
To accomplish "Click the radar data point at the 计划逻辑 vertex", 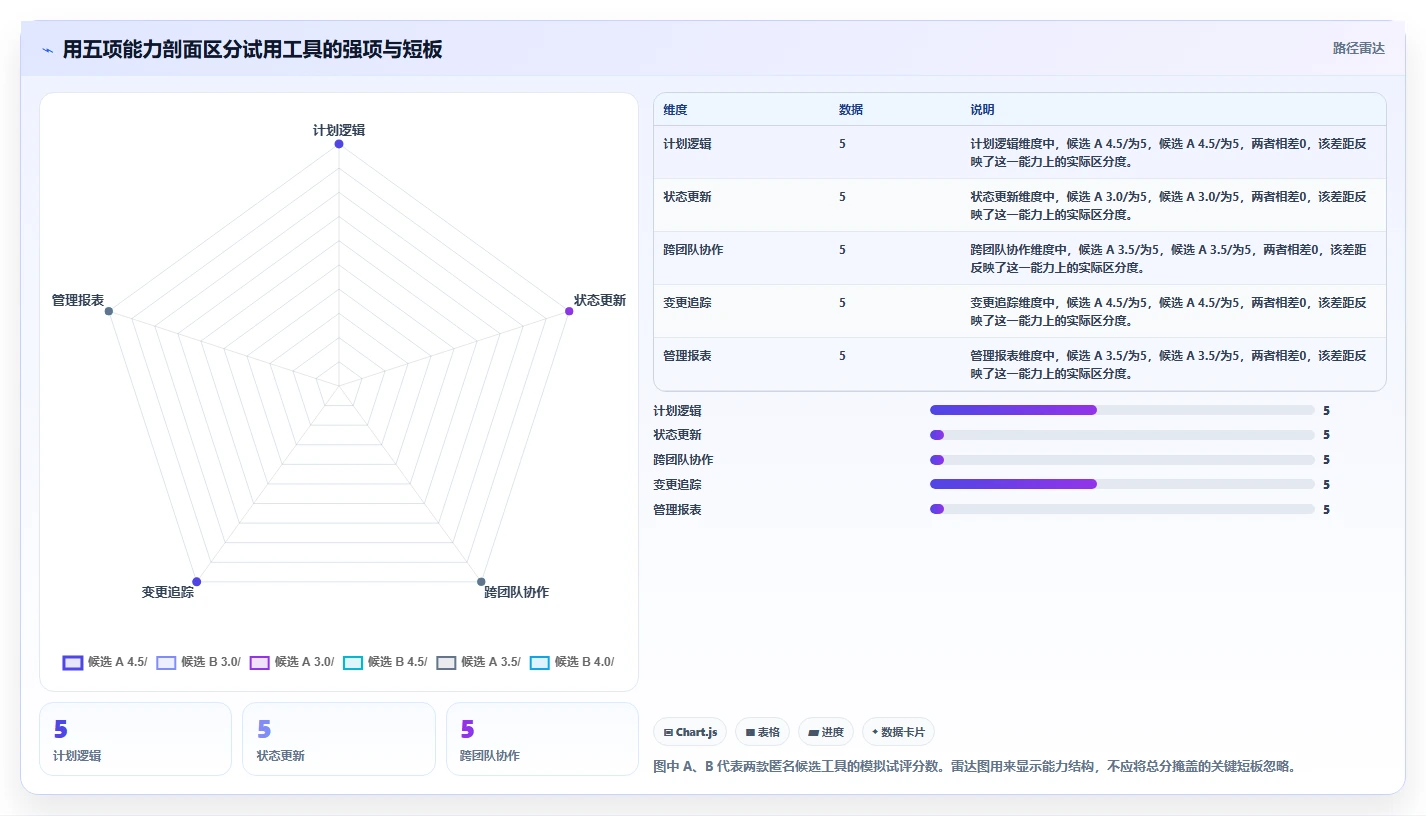I will (x=339, y=144).
